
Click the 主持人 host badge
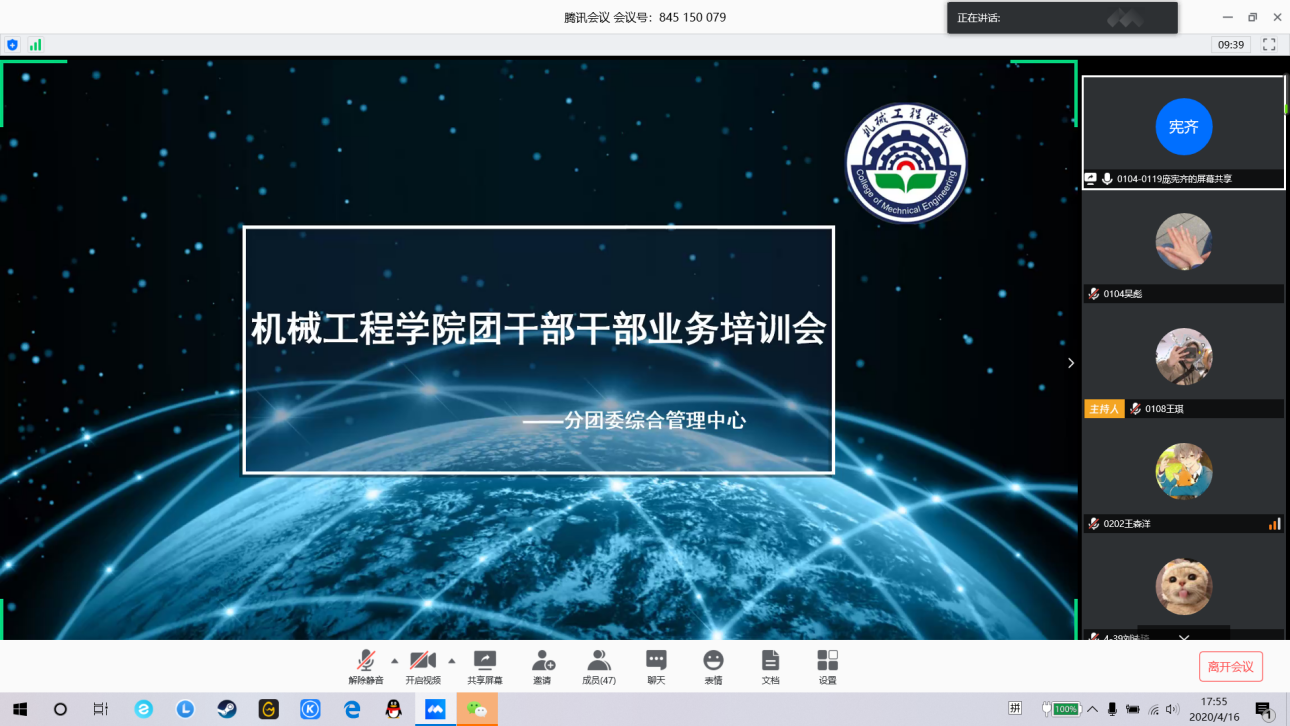(1104, 409)
